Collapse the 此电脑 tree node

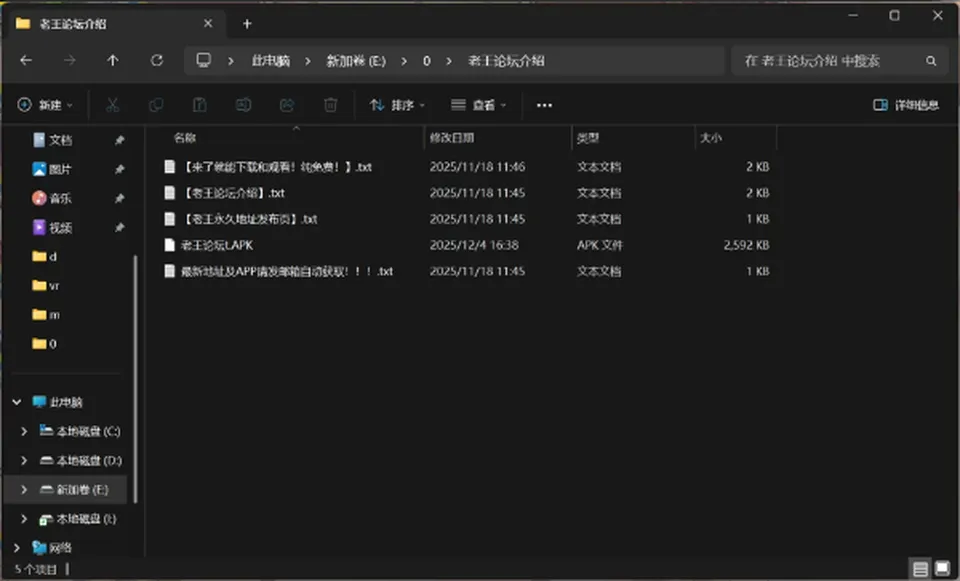click(17, 402)
